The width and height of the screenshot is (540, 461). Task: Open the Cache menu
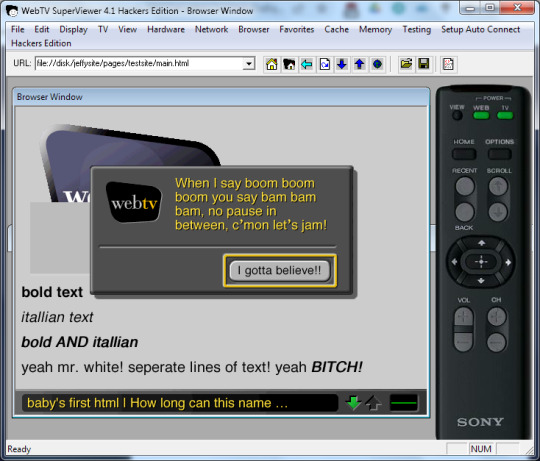coord(336,30)
